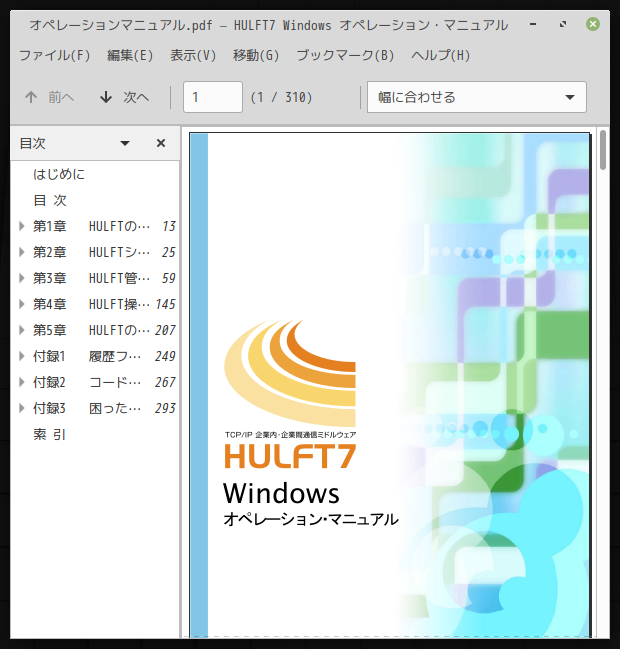The width and height of the screenshot is (620, 649).
Task: Click the HULFT7 logo on the cover page
Action: tap(290, 393)
